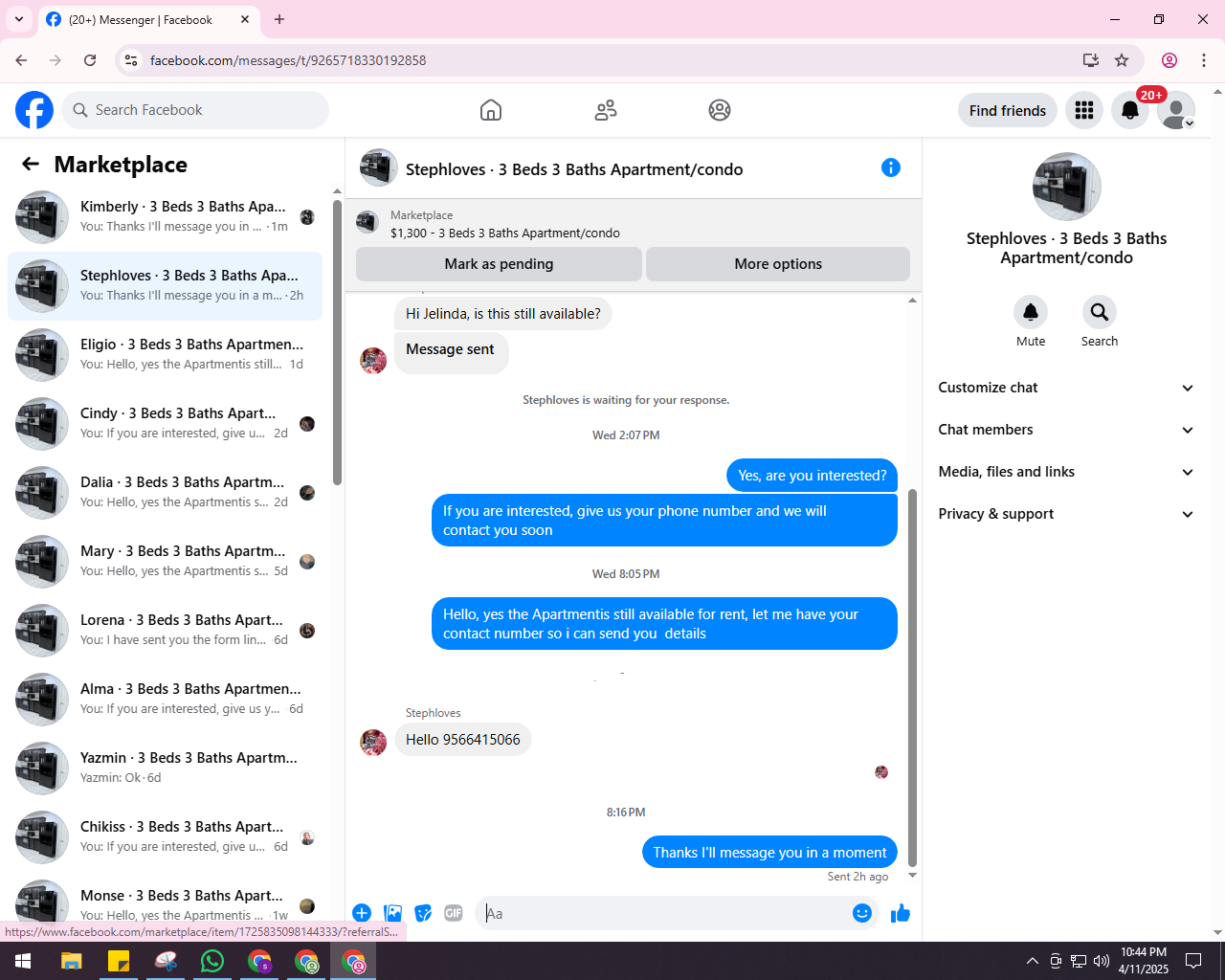Open the notifications bell
Screen dimensions: 1225x980
1130,110
